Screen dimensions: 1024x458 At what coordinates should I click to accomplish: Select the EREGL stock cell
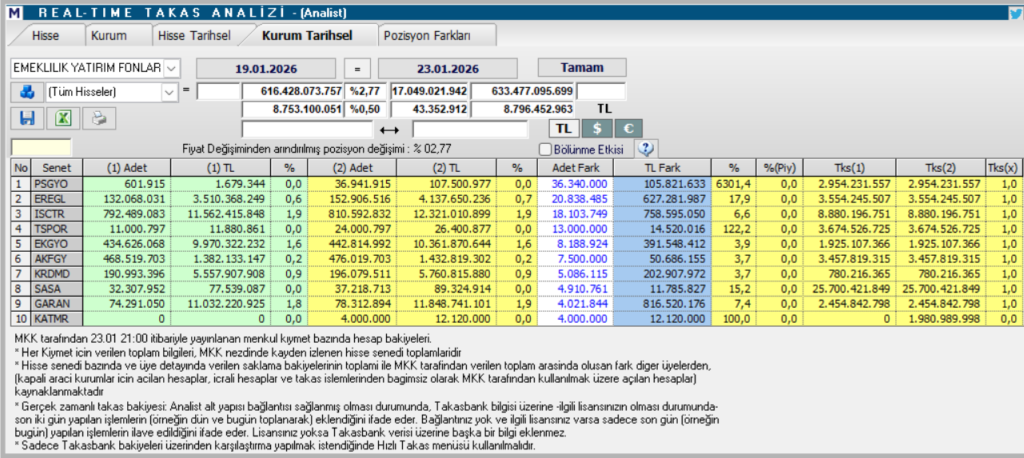pos(57,199)
